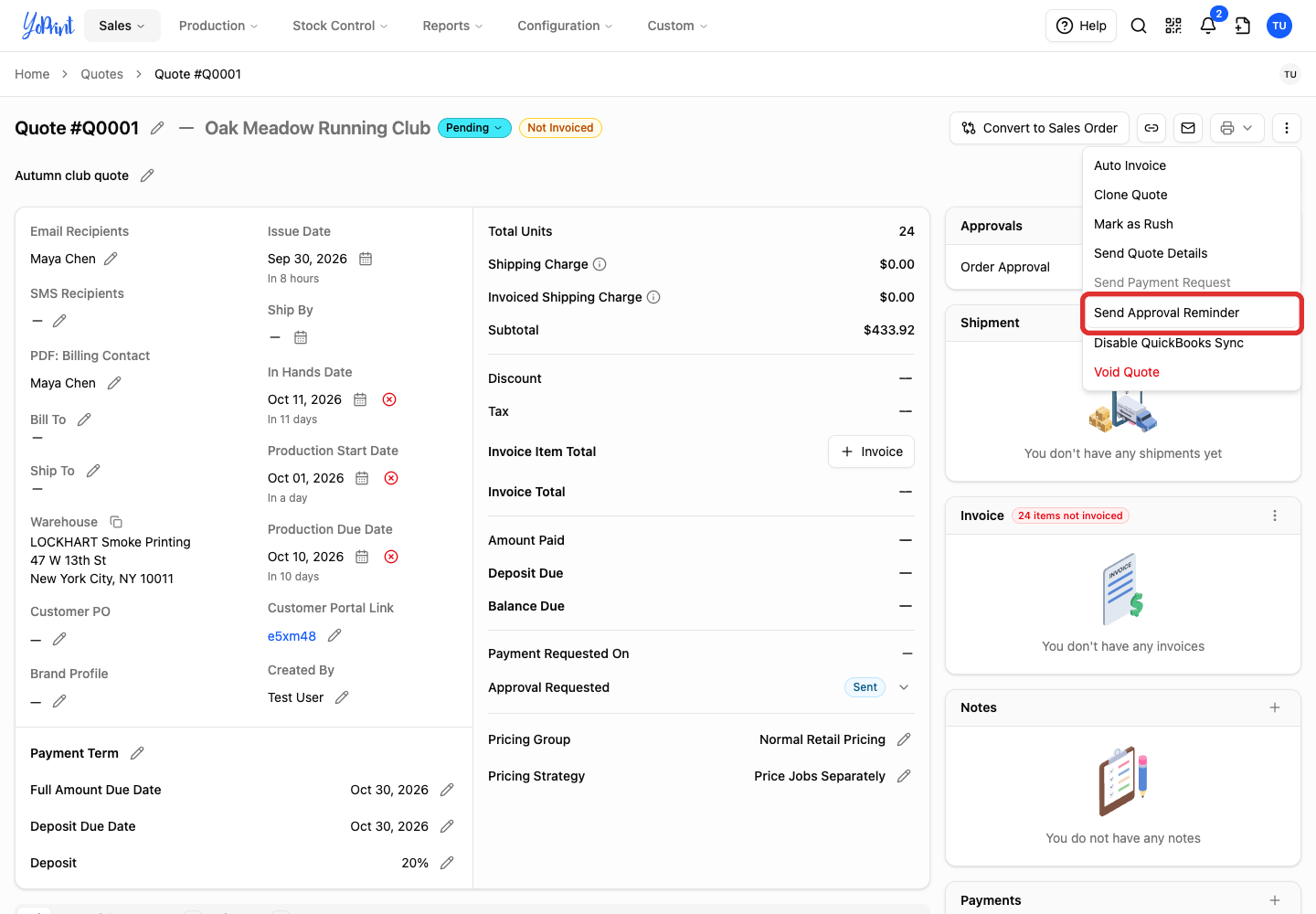Clear the Production Start Date

click(391, 478)
